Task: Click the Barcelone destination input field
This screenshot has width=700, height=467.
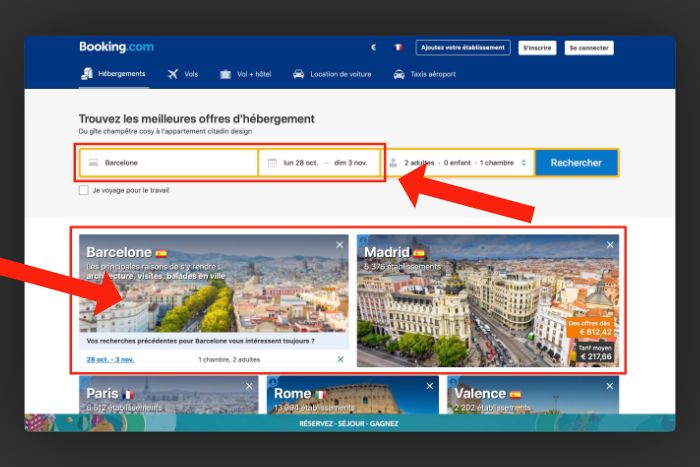Action: tap(170, 162)
